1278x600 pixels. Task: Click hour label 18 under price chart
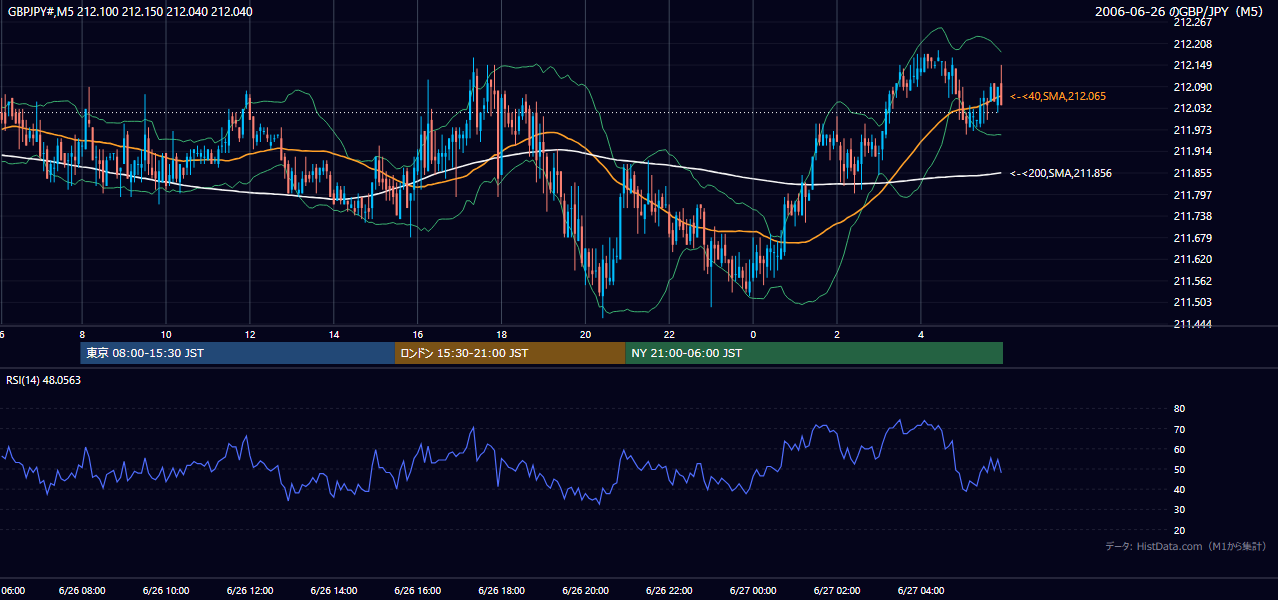tap(502, 334)
